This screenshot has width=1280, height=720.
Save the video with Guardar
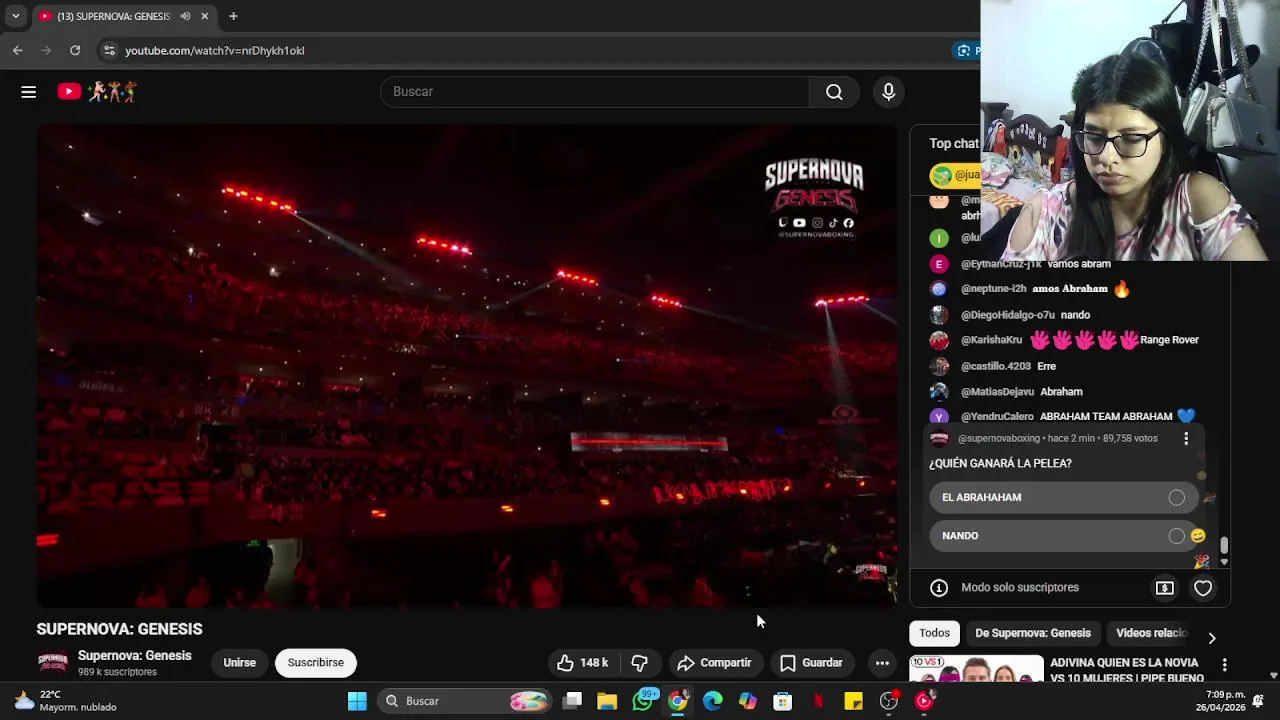click(x=811, y=663)
